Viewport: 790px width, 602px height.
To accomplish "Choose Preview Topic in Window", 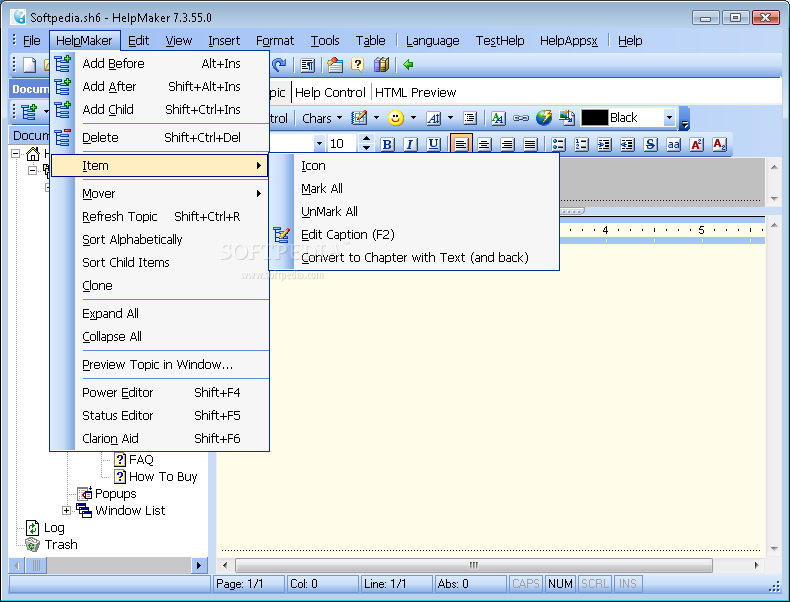I will click(x=160, y=365).
